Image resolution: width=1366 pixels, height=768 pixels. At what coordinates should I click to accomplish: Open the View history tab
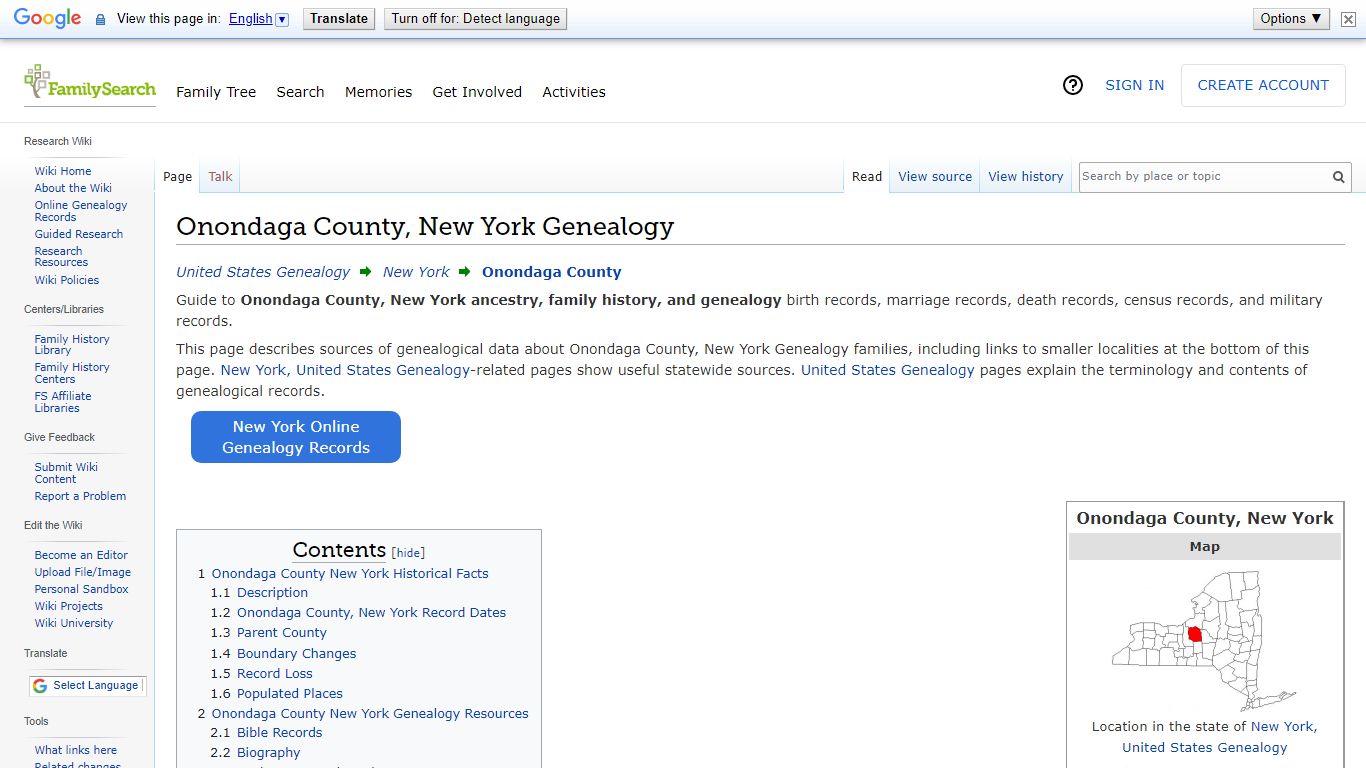click(x=1026, y=177)
